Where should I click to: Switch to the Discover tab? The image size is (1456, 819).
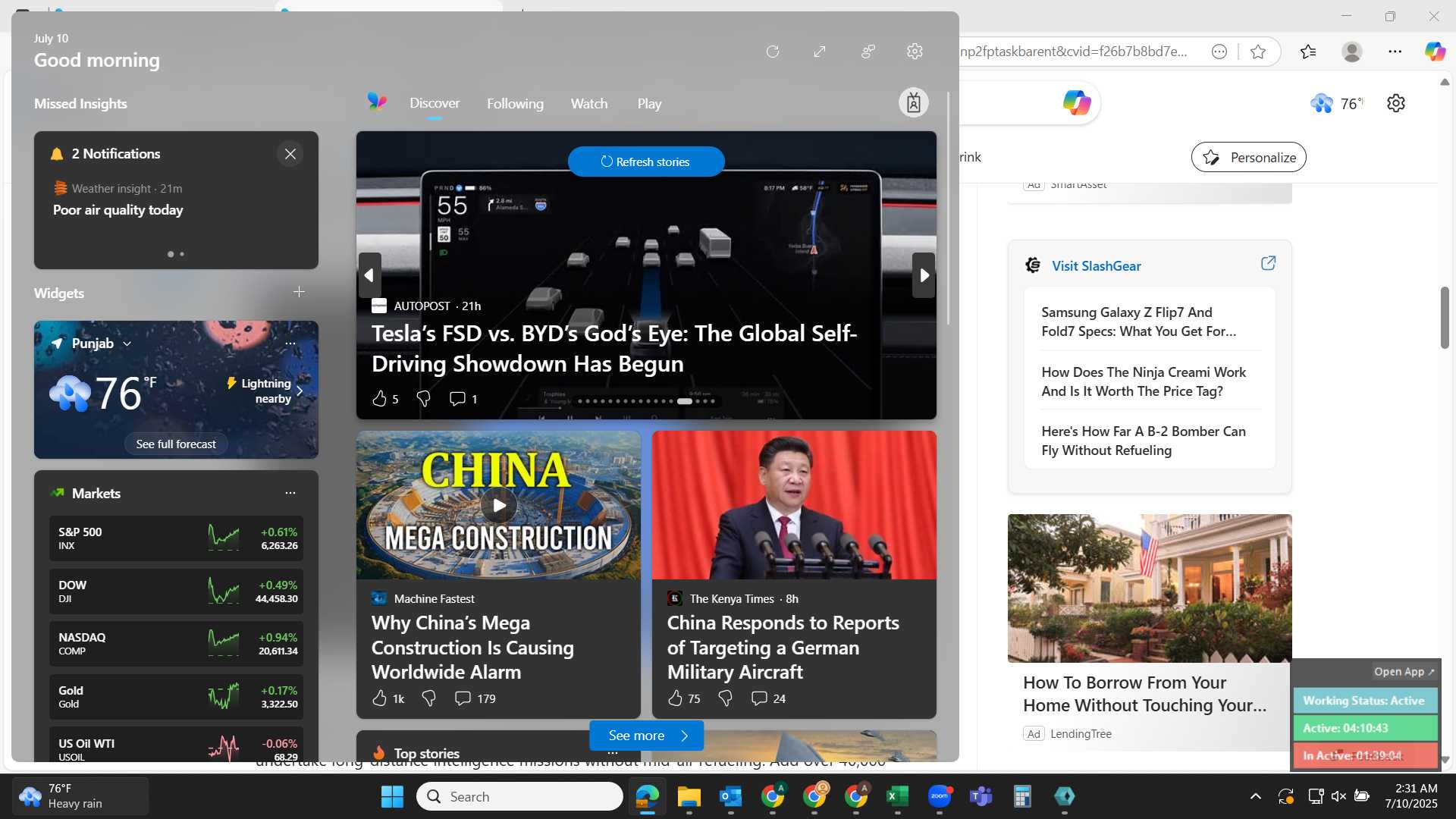coord(435,103)
